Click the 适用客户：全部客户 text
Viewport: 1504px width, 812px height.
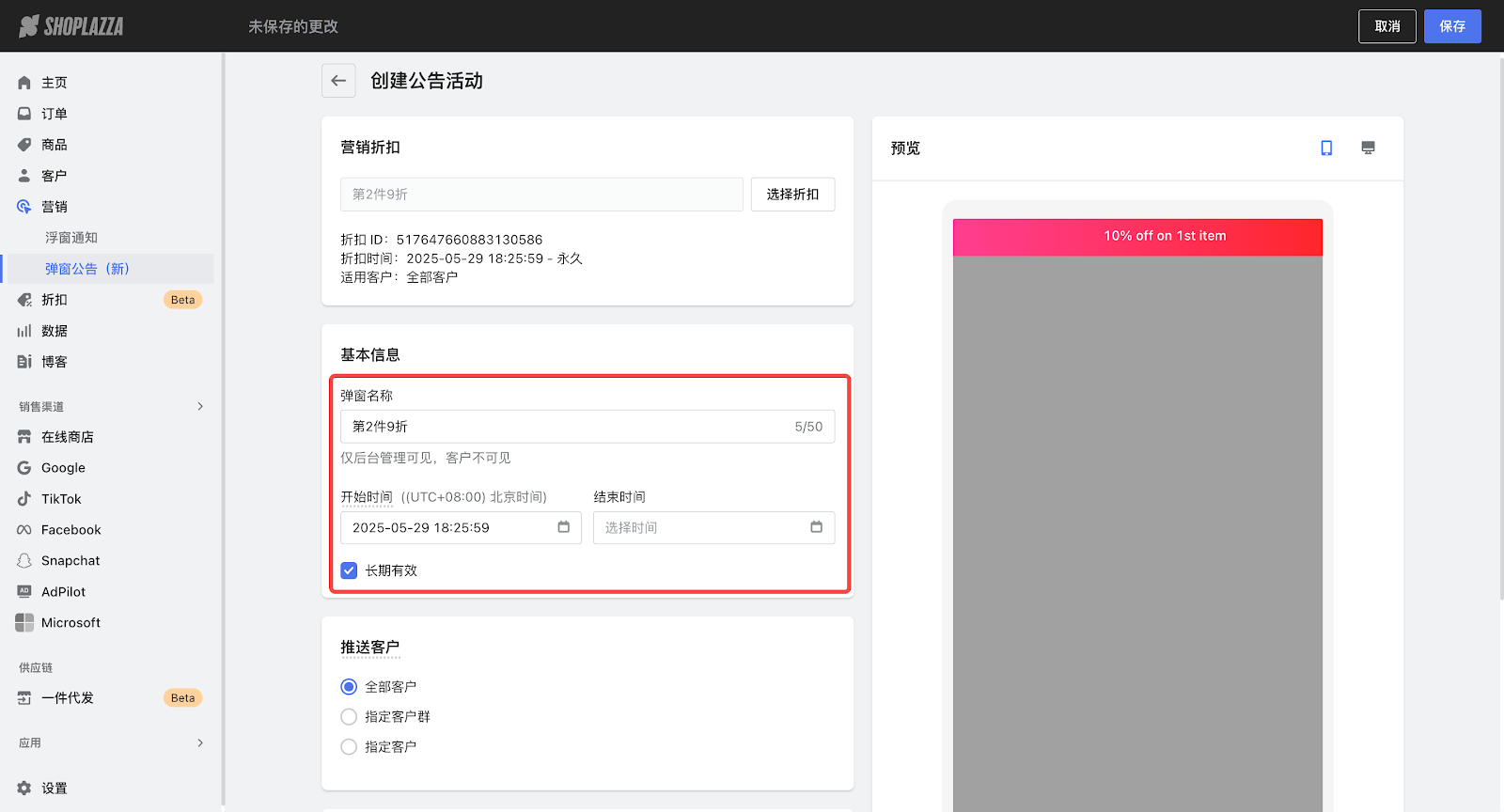[399, 277]
